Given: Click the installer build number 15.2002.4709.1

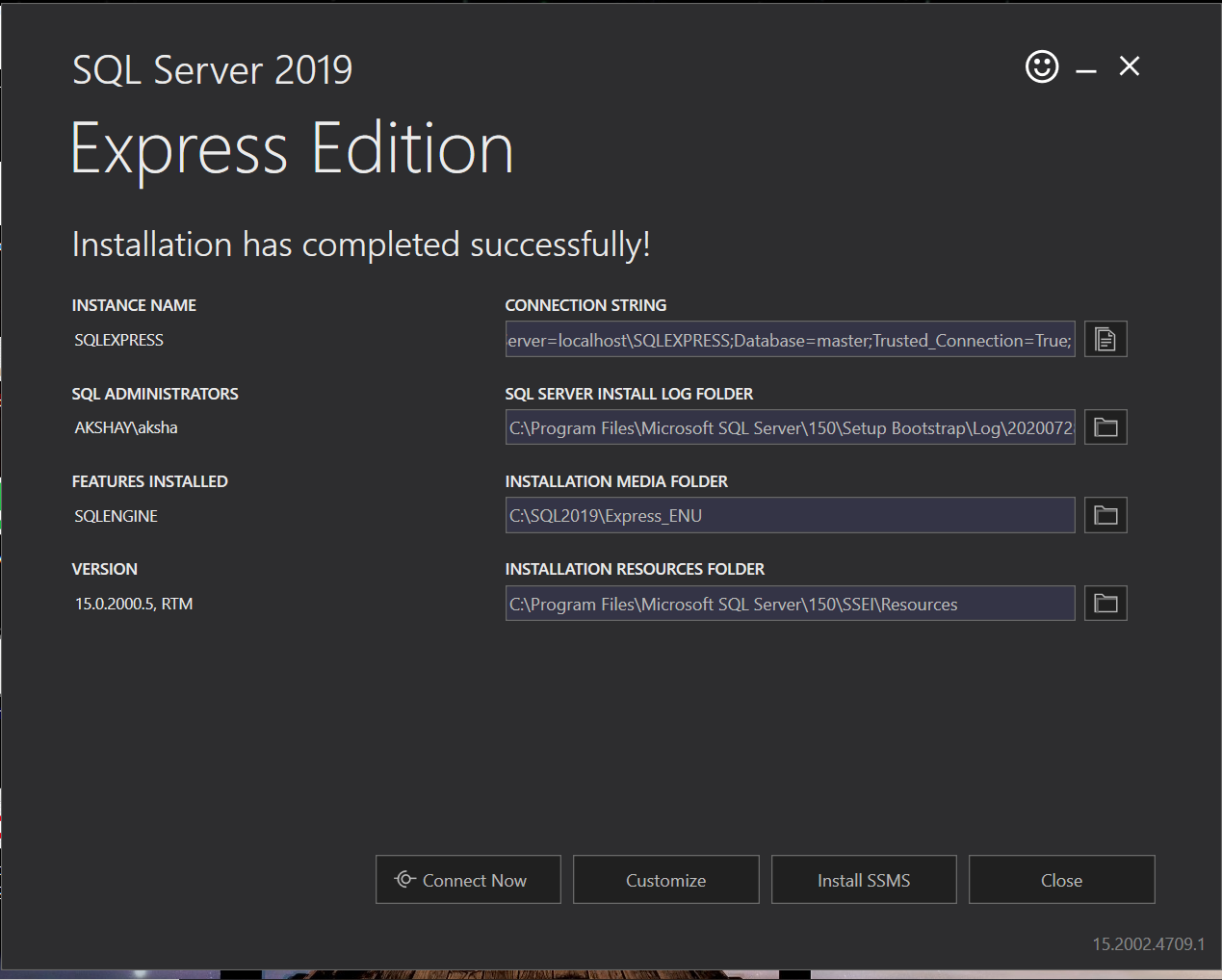Looking at the screenshot, I should [1149, 944].
